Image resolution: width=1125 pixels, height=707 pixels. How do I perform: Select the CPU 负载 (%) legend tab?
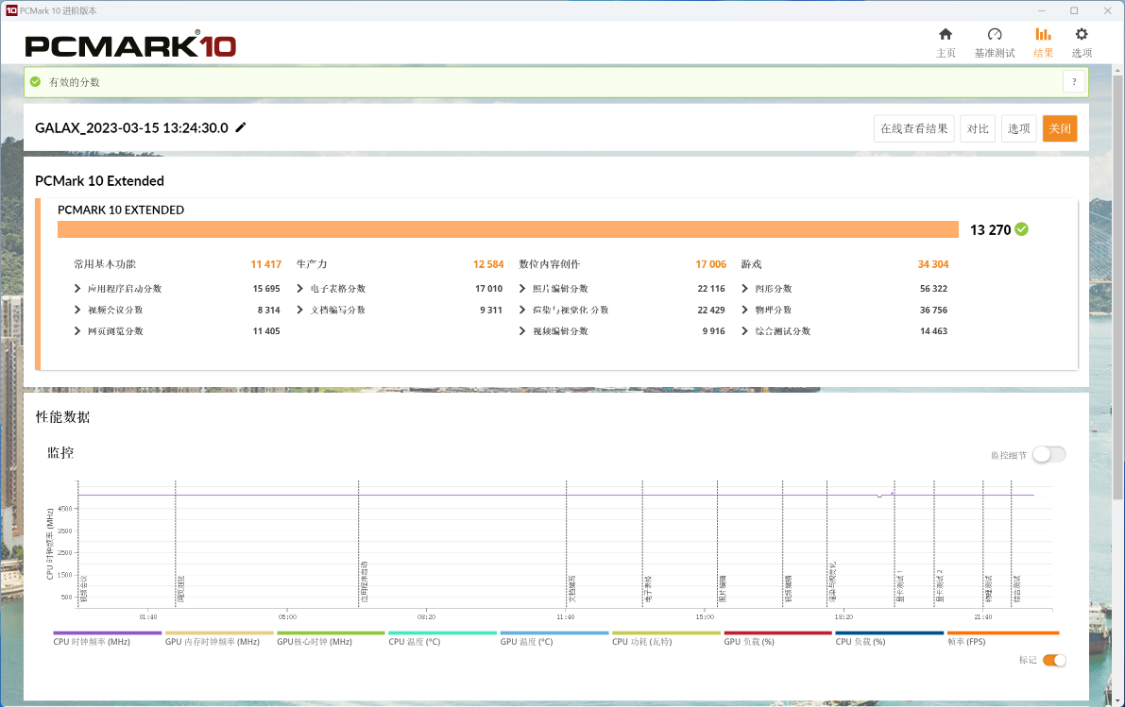click(x=890, y=640)
